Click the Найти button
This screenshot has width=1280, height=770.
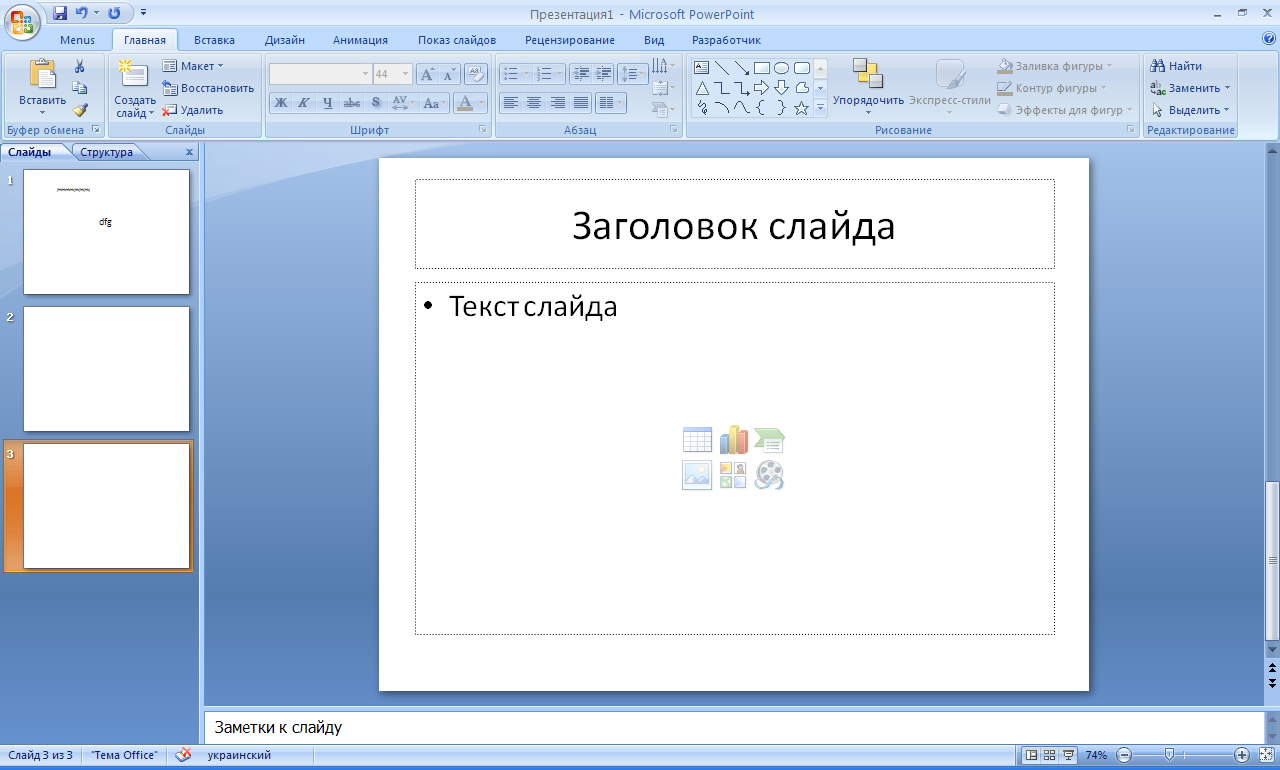[1177, 66]
